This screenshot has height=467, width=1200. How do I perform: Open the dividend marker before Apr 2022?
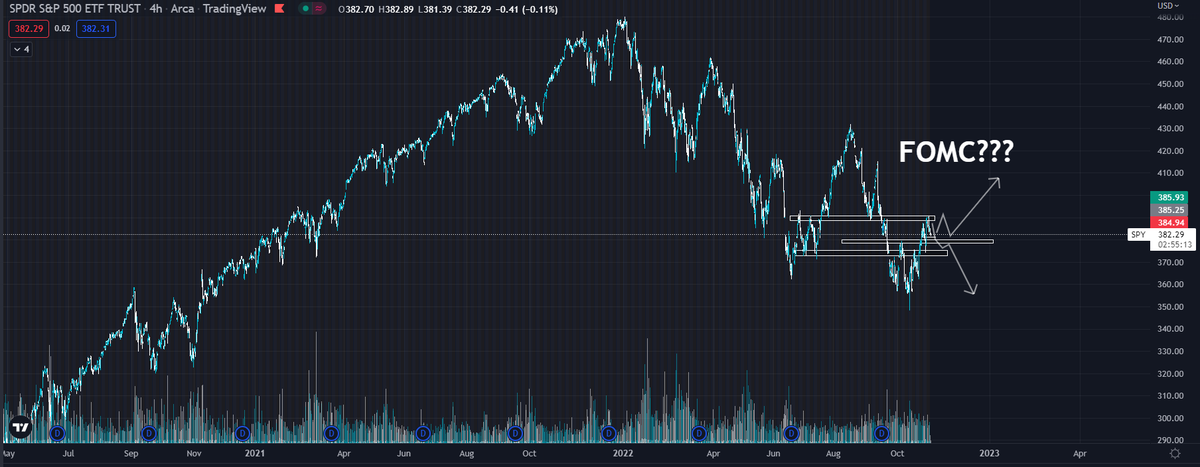[x=699, y=433]
